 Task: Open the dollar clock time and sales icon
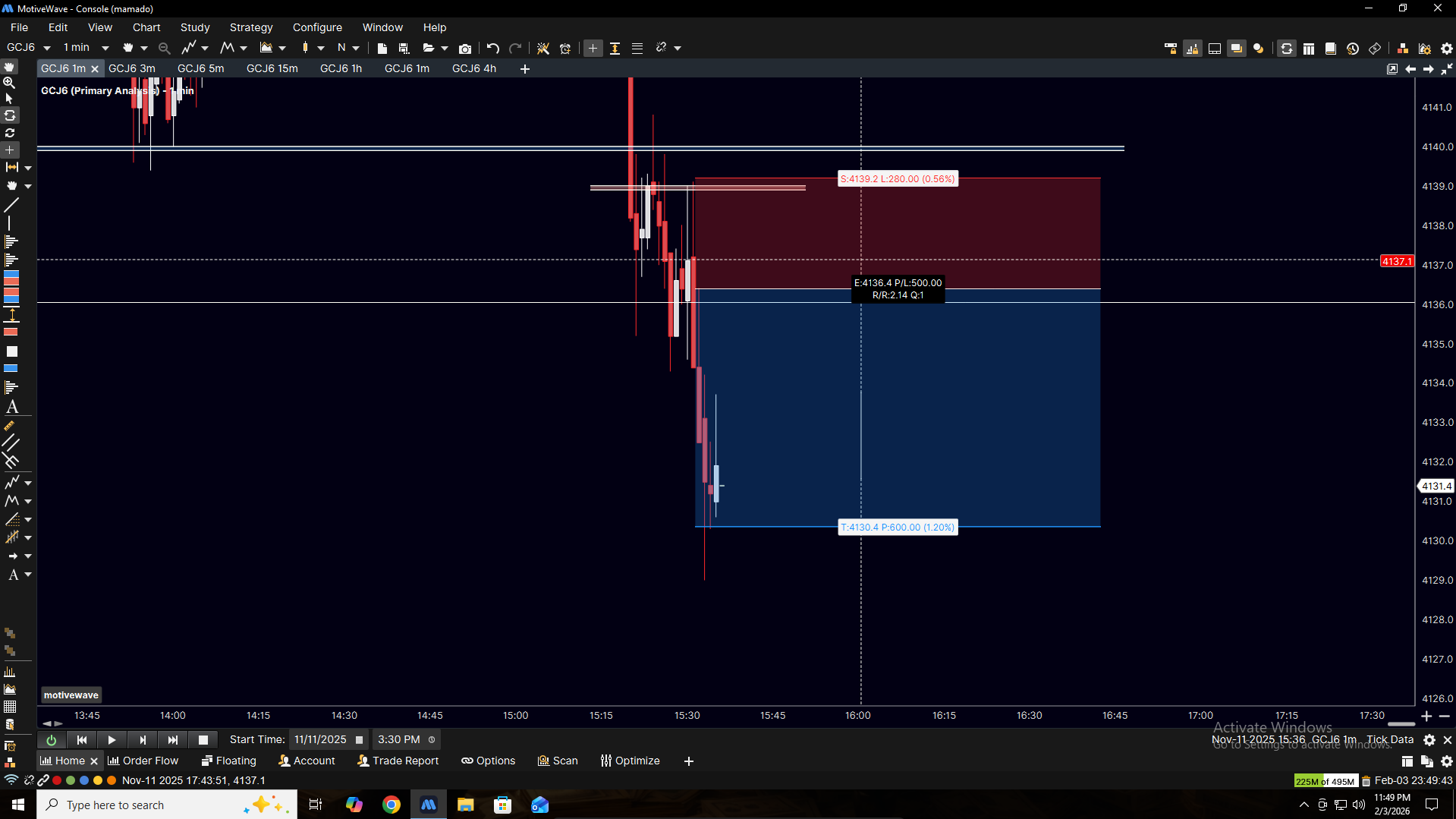coord(1353,48)
